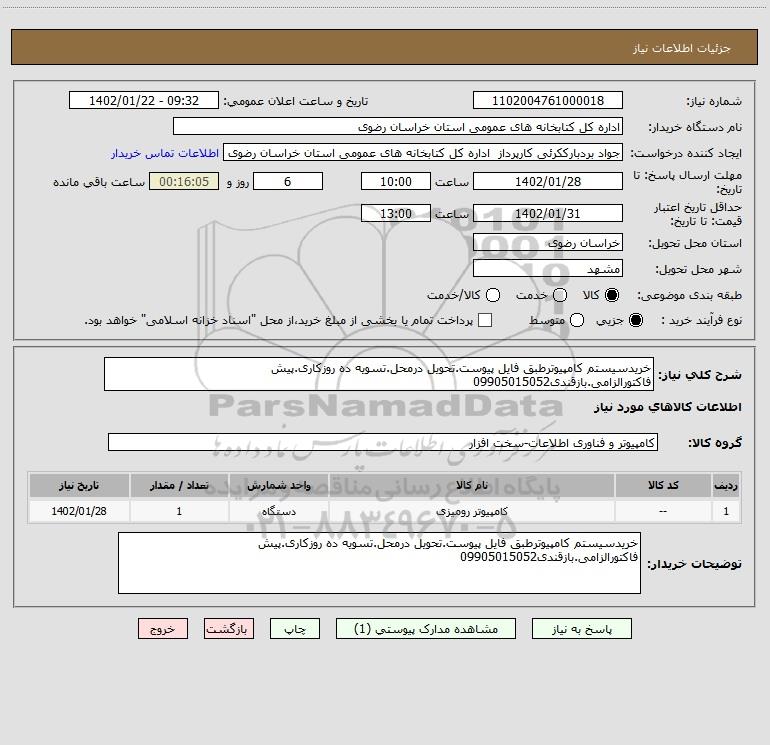Click the delivery province field خراسان رضوی
770x745 pixels.
click(x=548, y=243)
